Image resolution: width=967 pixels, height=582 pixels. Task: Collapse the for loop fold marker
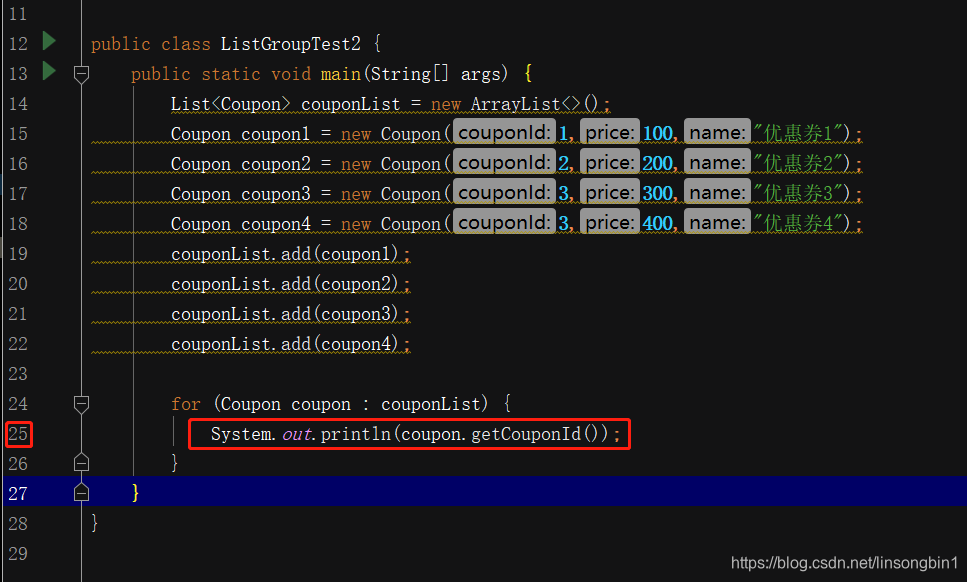coord(81,404)
